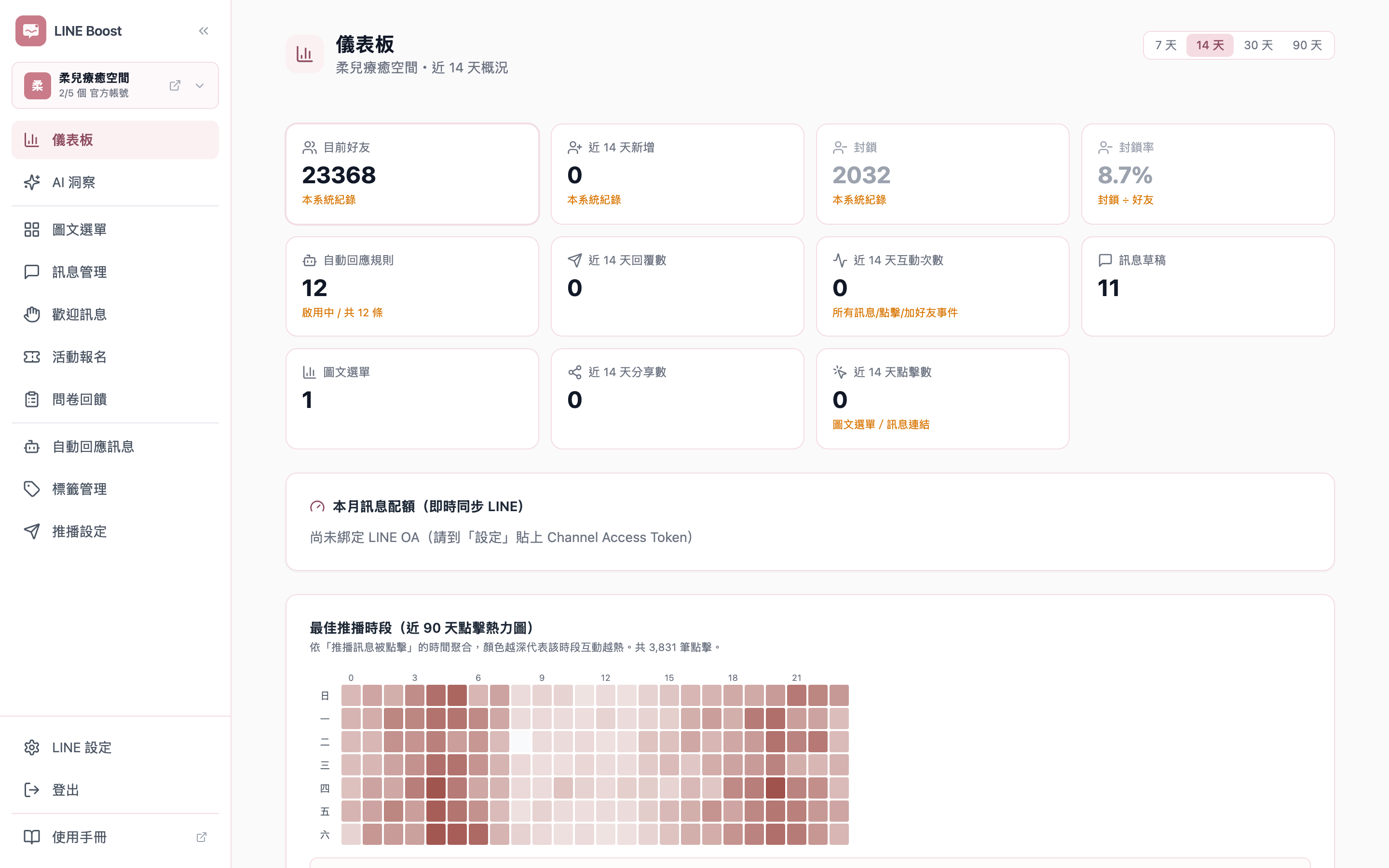Click the 最佳推播時段 heatmap heading
Image resolution: width=1389 pixels, height=868 pixels.
coord(422,628)
